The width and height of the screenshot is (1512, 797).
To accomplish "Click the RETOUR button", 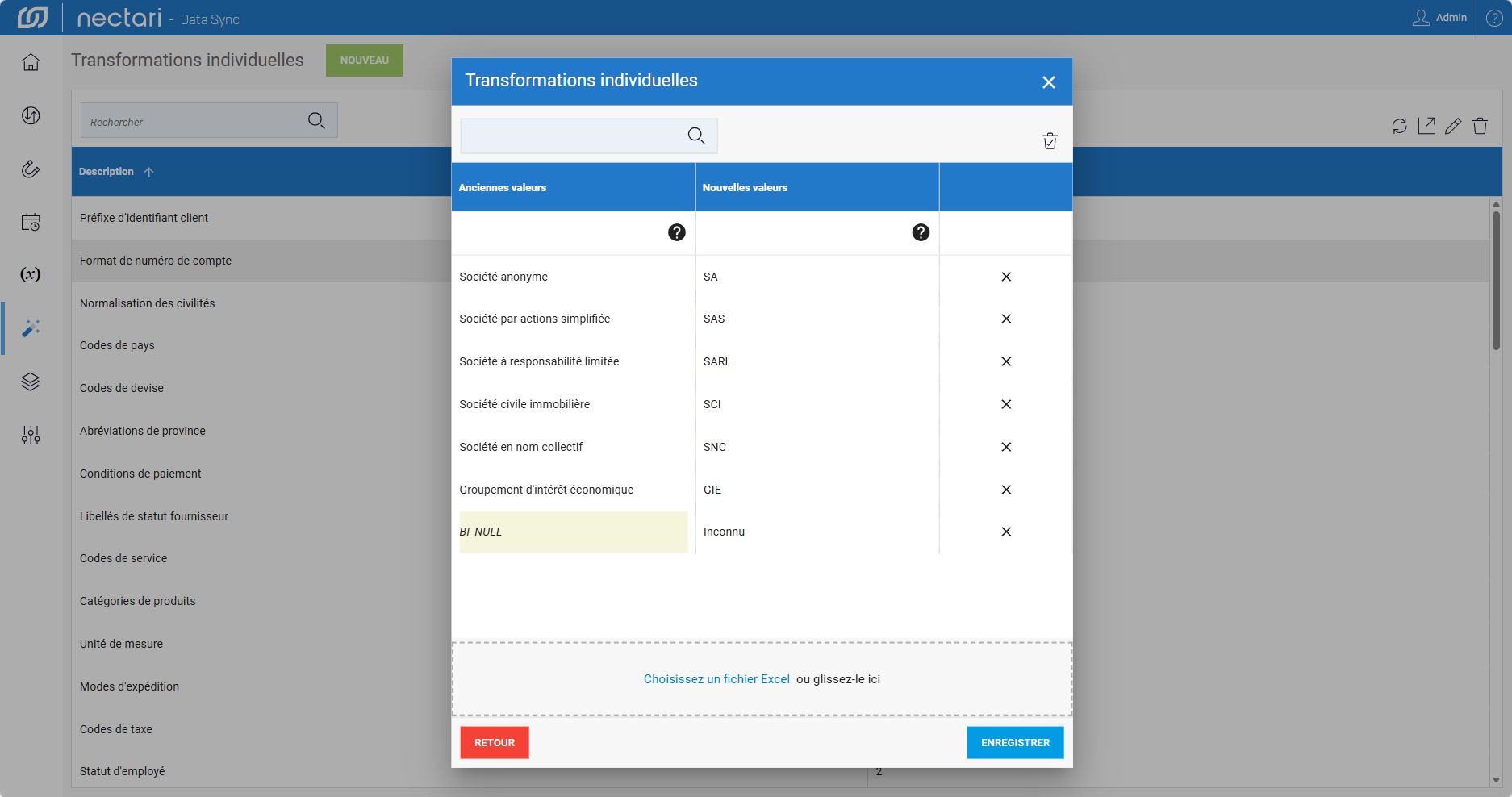I will coord(495,743).
